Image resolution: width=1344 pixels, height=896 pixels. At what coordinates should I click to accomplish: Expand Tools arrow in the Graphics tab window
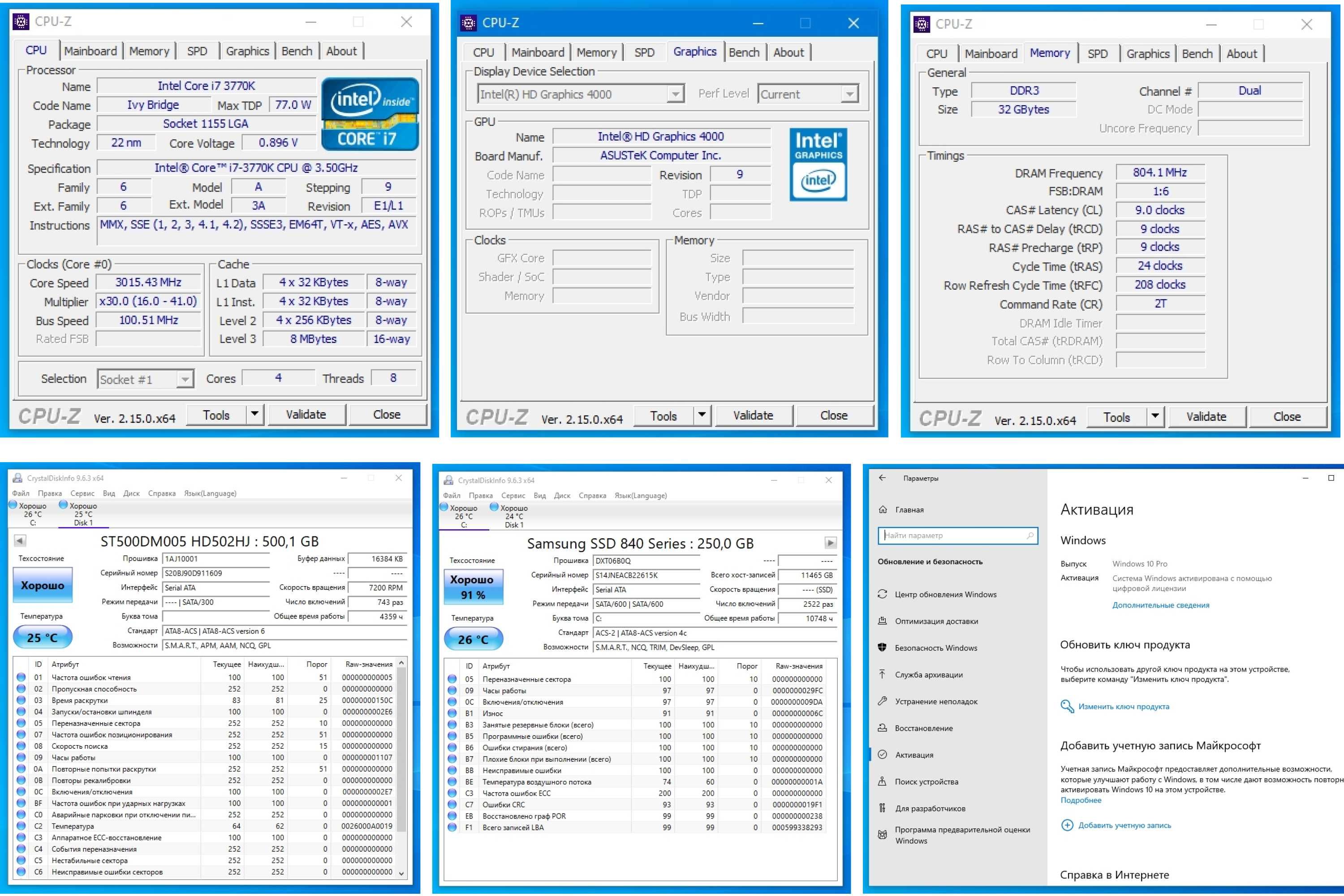(702, 416)
